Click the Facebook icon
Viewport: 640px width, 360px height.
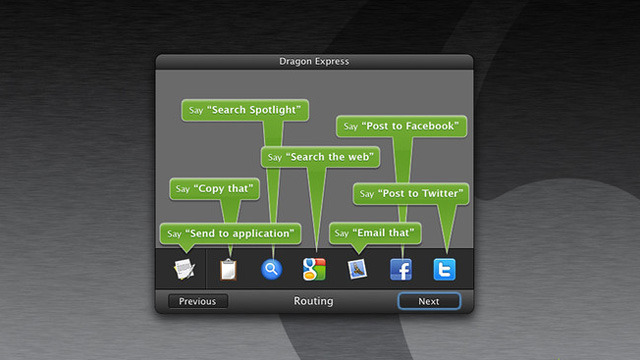pos(401,269)
